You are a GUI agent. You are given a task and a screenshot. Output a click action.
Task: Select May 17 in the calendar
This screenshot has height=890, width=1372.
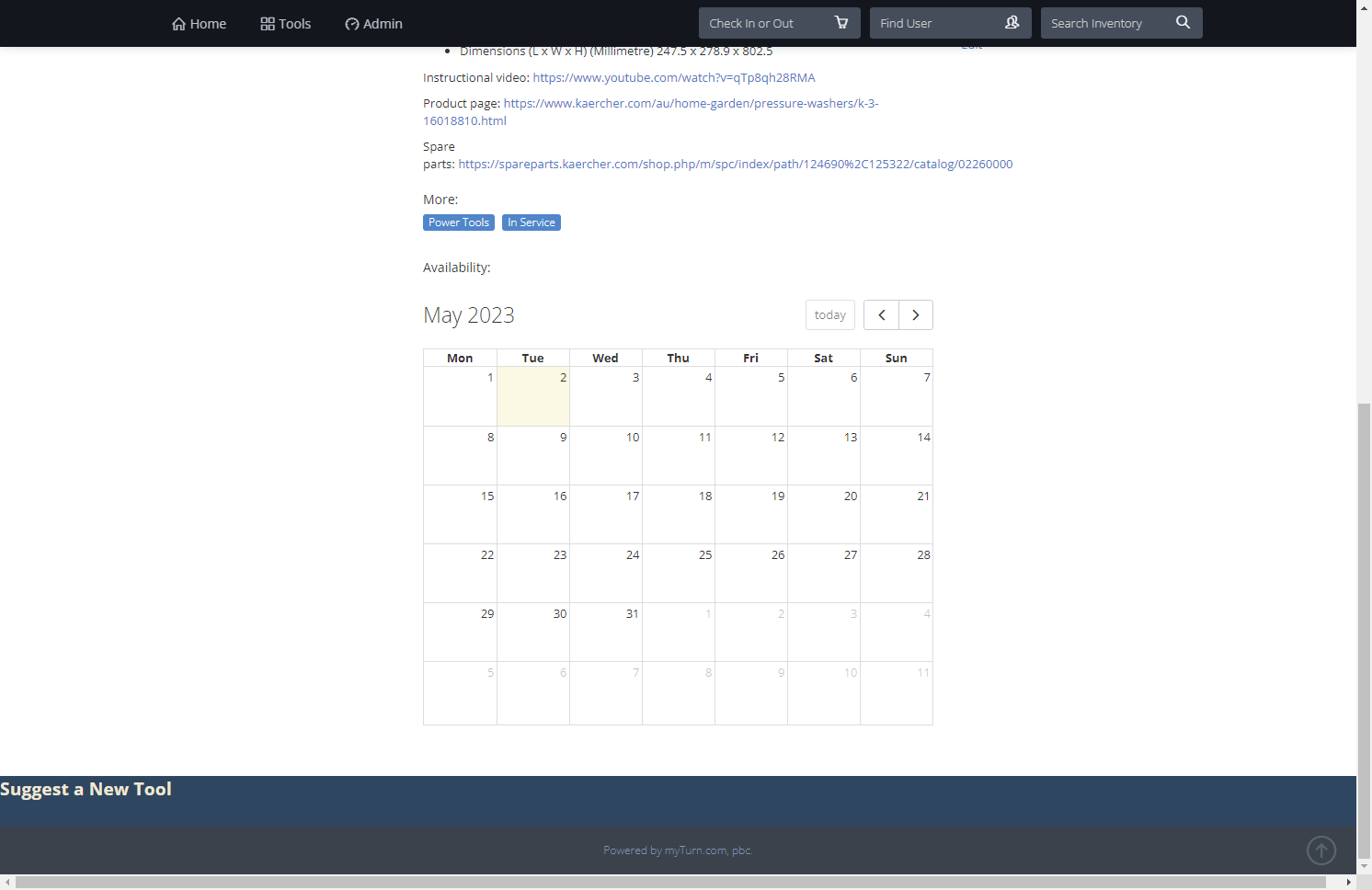click(x=606, y=514)
